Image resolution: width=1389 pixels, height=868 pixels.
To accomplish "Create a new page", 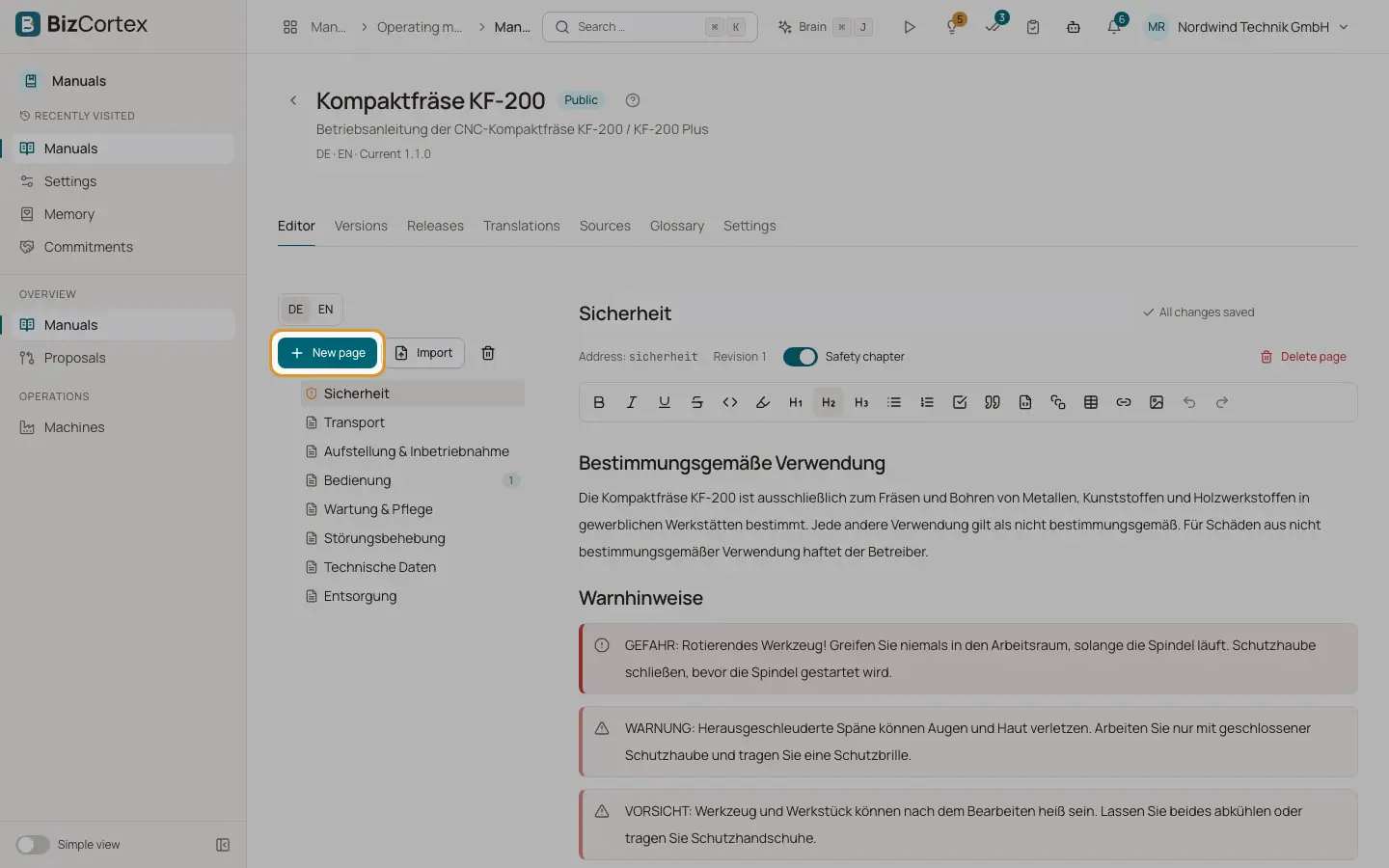I will click(328, 353).
